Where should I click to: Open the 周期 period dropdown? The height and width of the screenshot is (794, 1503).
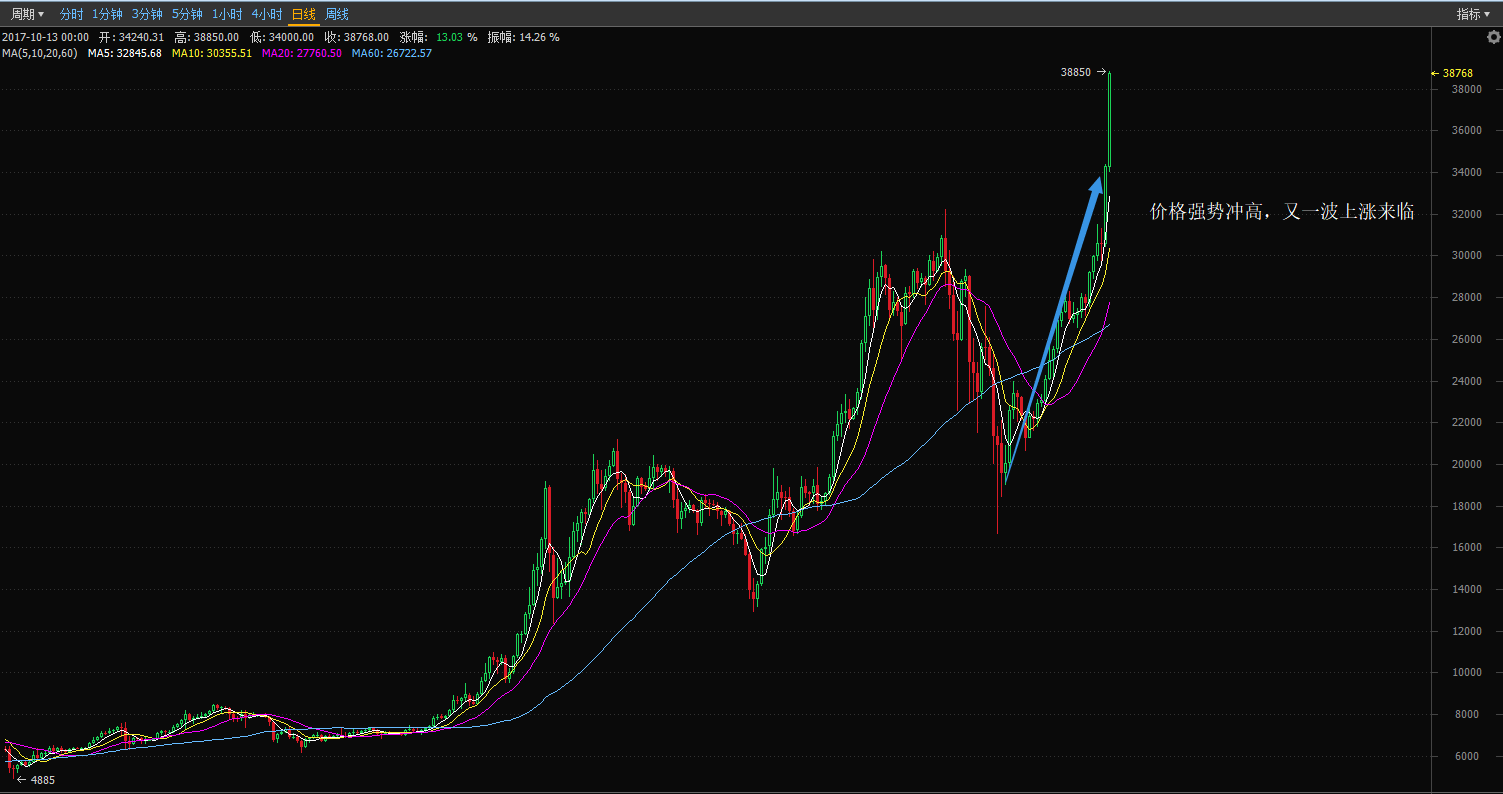(27, 14)
